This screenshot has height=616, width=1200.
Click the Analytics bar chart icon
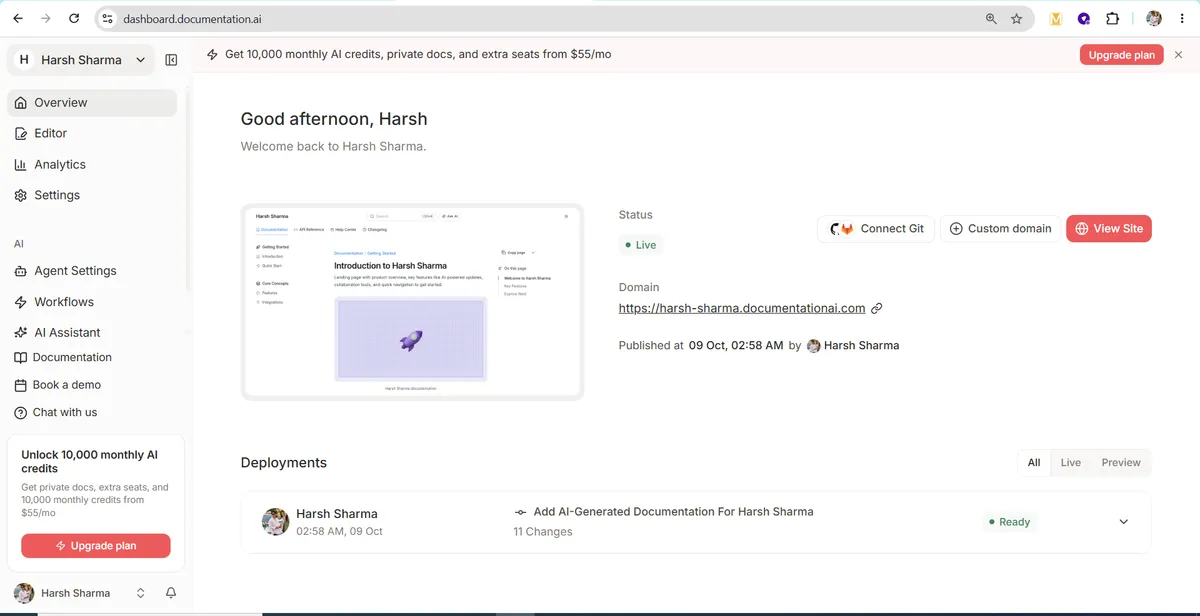click(x=21, y=164)
